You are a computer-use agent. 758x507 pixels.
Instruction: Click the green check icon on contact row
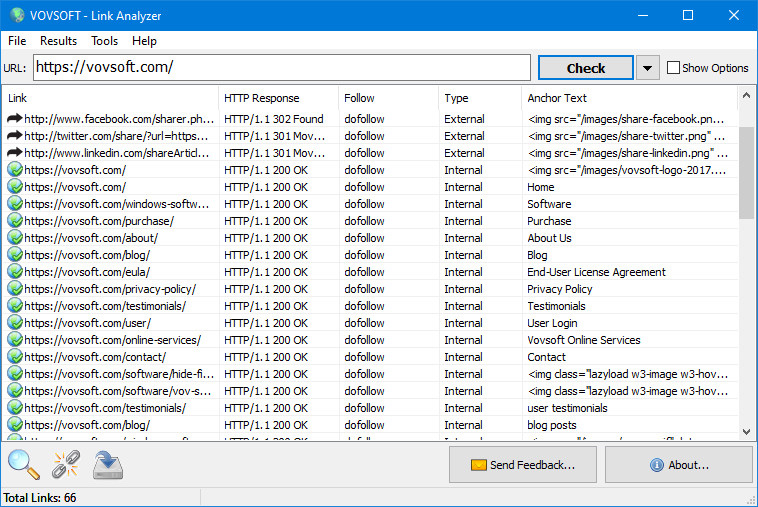15,357
